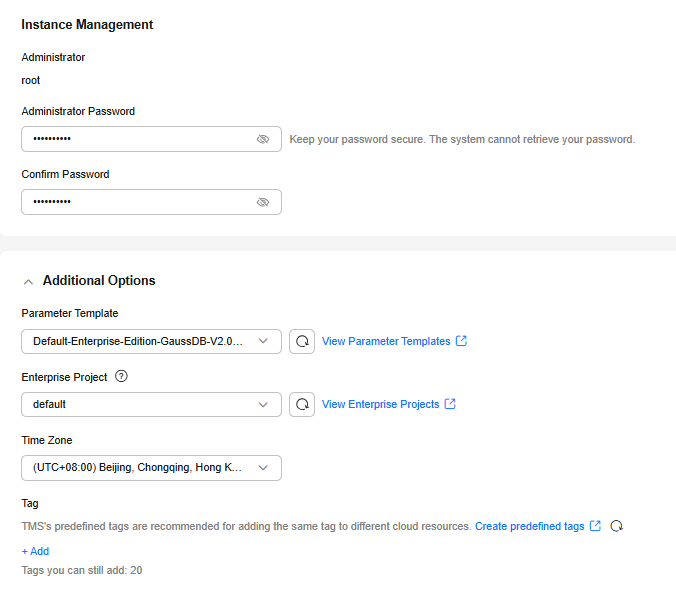Image resolution: width=676 pixels, height=590 pixels.
Task: Open the Parameter Template dropdown
Action: 151,341
